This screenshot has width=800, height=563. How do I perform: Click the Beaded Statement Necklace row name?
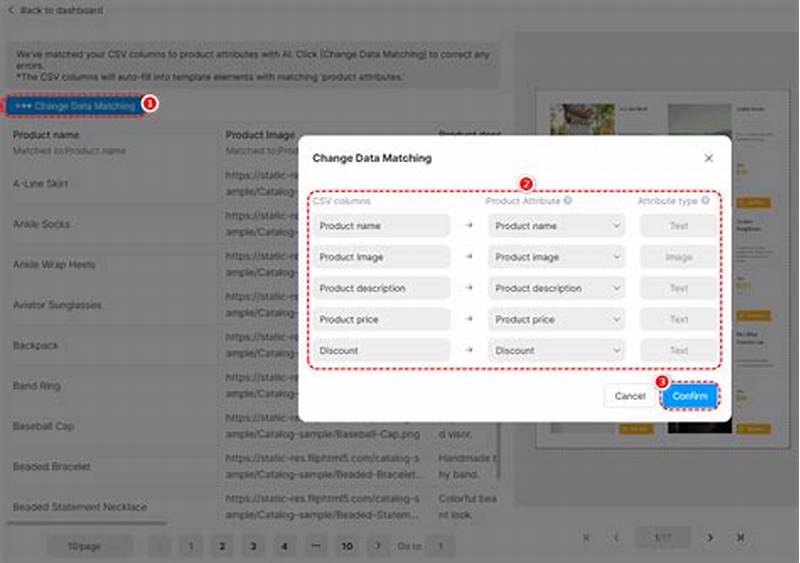80,507
